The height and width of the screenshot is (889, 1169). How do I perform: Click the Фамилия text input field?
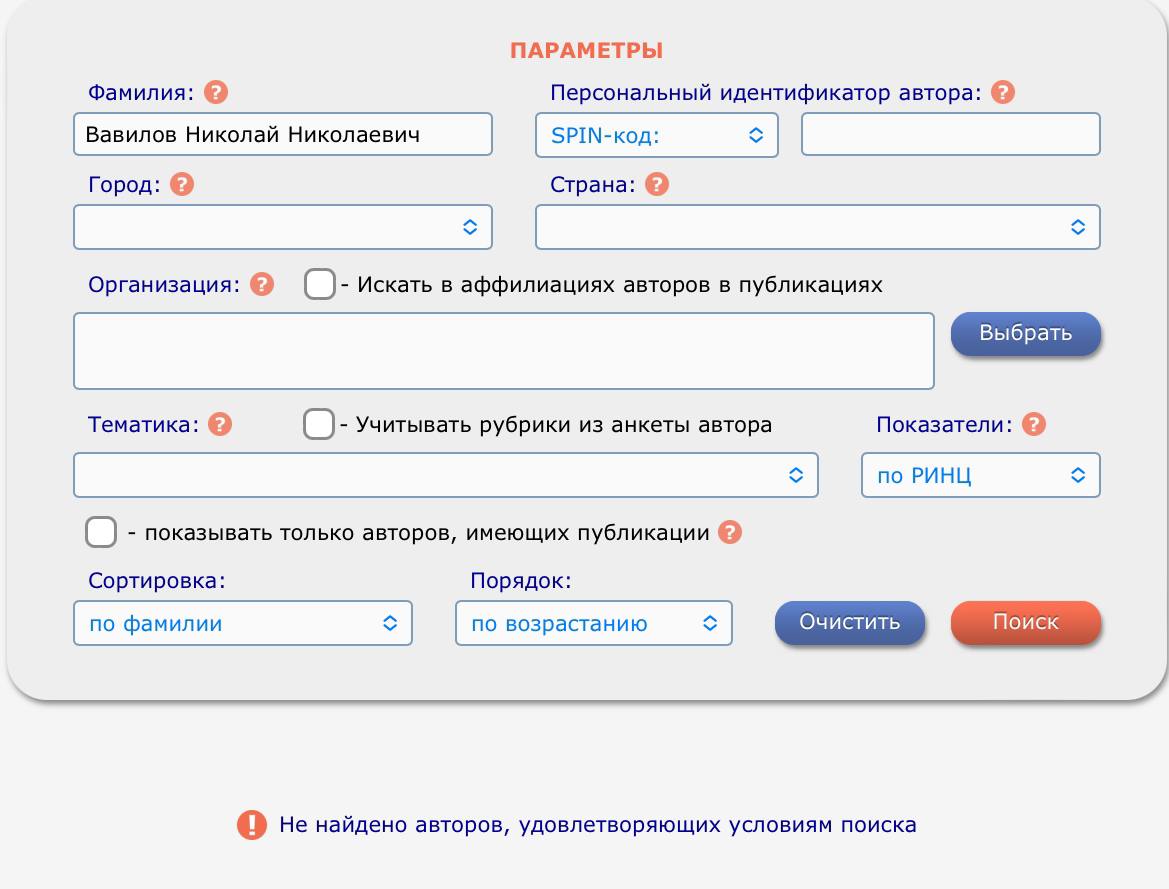pyautogui.click(x=283, y=135)
